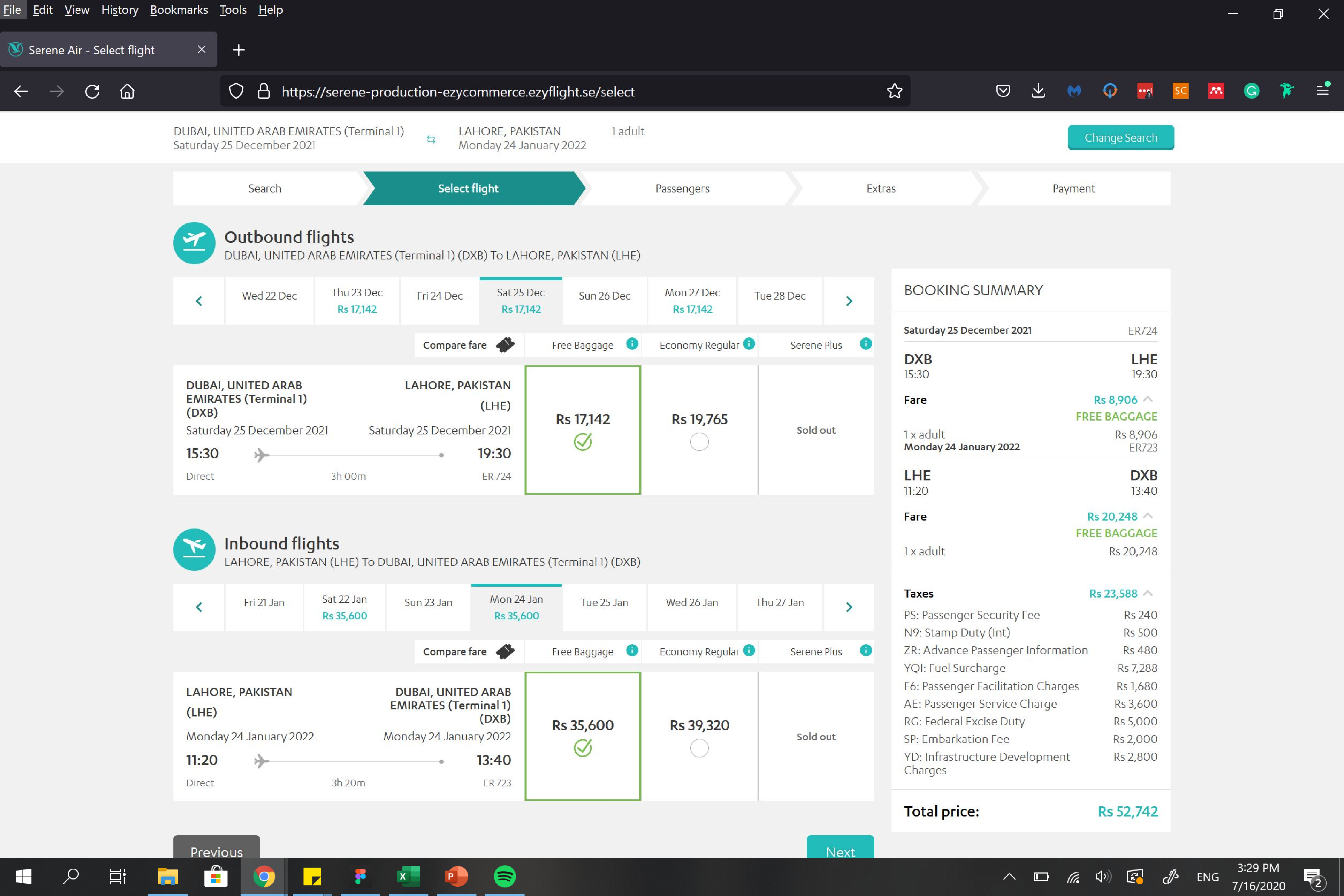Select Mon 27 Dec outbound date
Image resolution: width=1344 pixels, height=896 pixels.
(x=692, y=301)
